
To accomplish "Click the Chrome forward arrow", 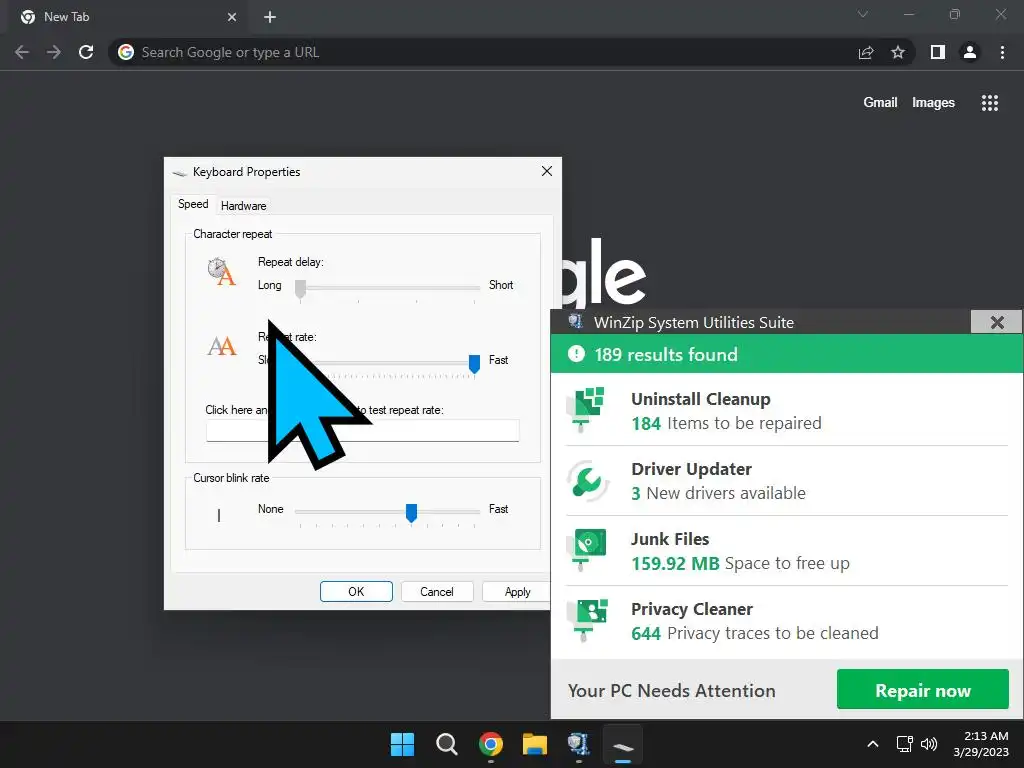I will click(x=54, y=52).
